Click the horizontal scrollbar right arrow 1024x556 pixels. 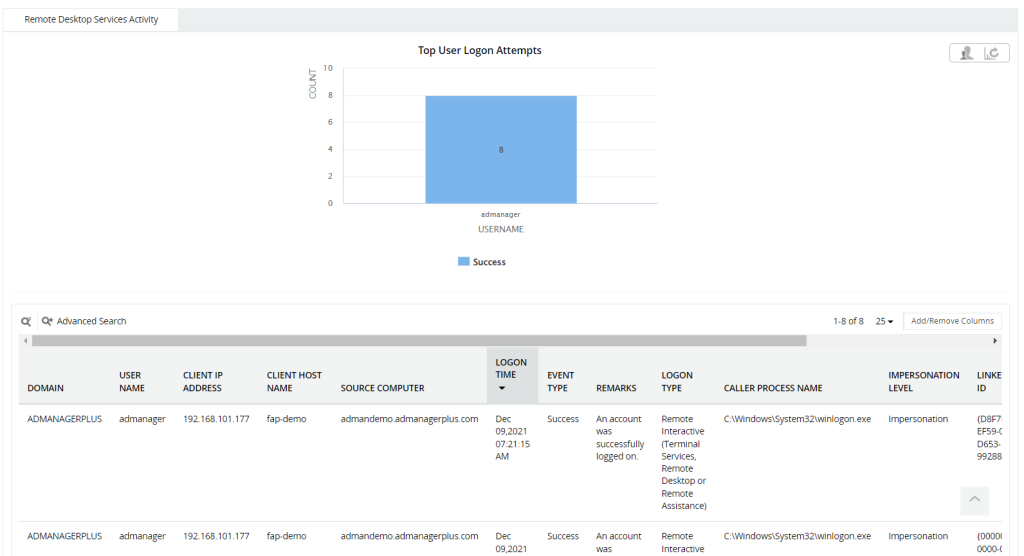[x=995, y=341]
